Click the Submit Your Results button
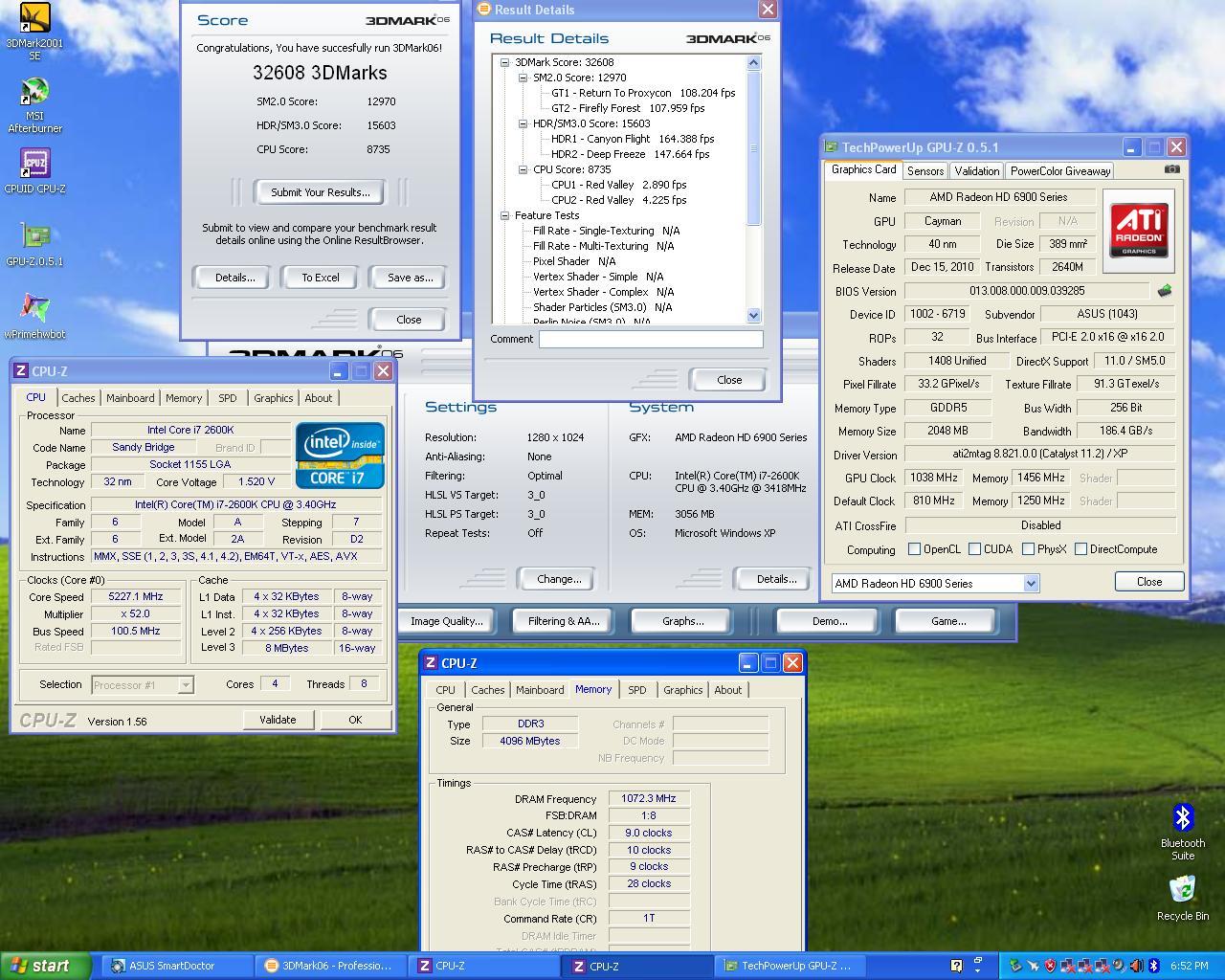The width and height of the screenshot is (1225, 980). [x=320, y=192]
